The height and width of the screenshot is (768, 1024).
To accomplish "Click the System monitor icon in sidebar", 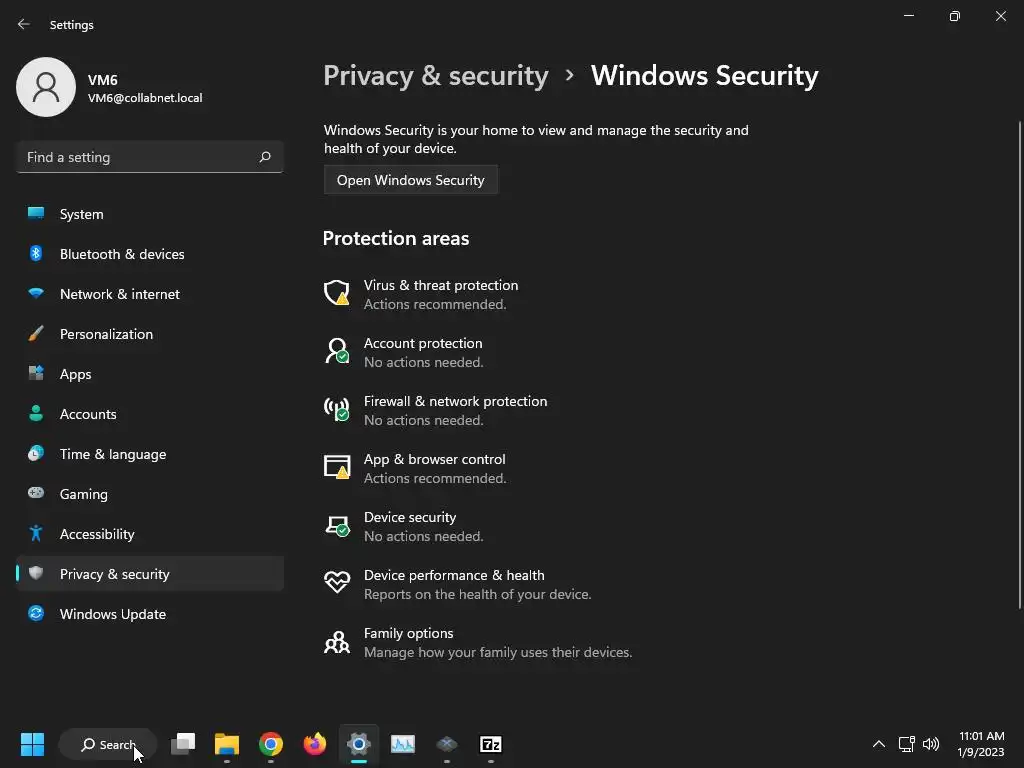I will pyautogui.click(x=36, y=214).
